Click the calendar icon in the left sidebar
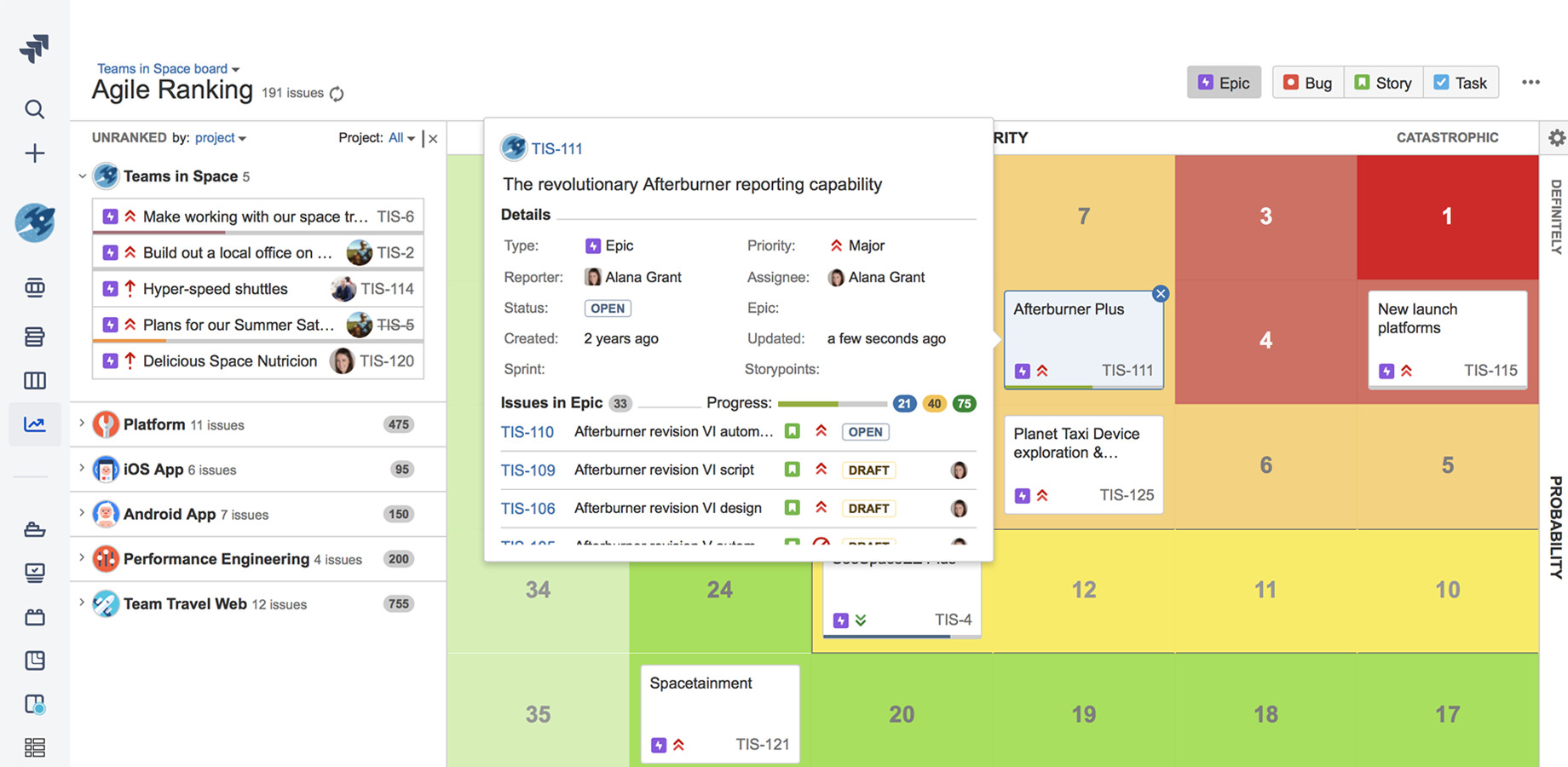This screenshot has height=767, width=1568. [x=34, y=616]
